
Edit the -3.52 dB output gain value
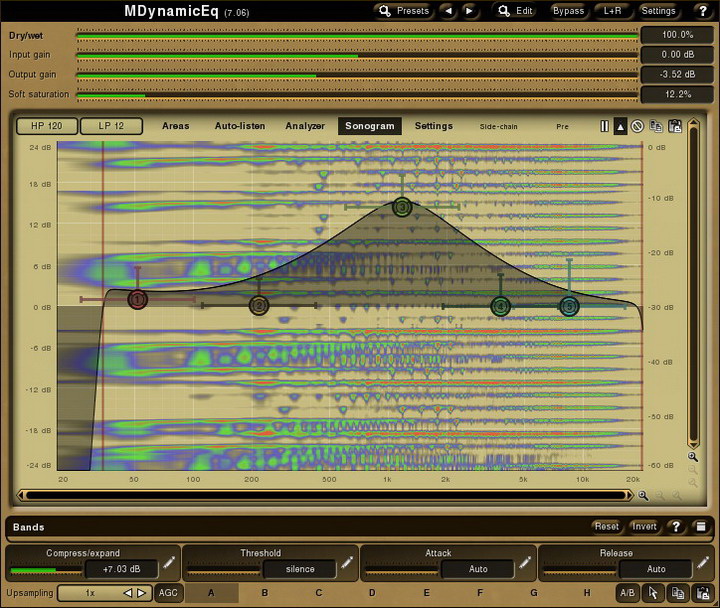click(678, 74)
